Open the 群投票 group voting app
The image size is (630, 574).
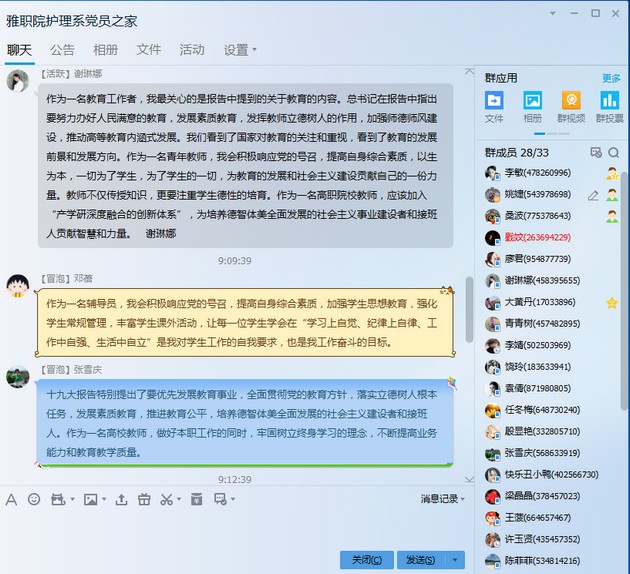[609, 105]
